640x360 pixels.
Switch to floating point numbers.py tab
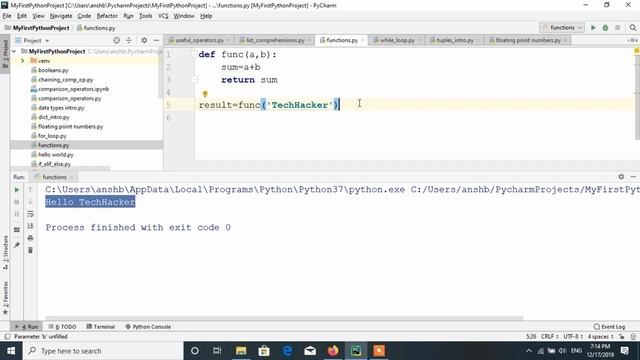[x=528, y=40]
